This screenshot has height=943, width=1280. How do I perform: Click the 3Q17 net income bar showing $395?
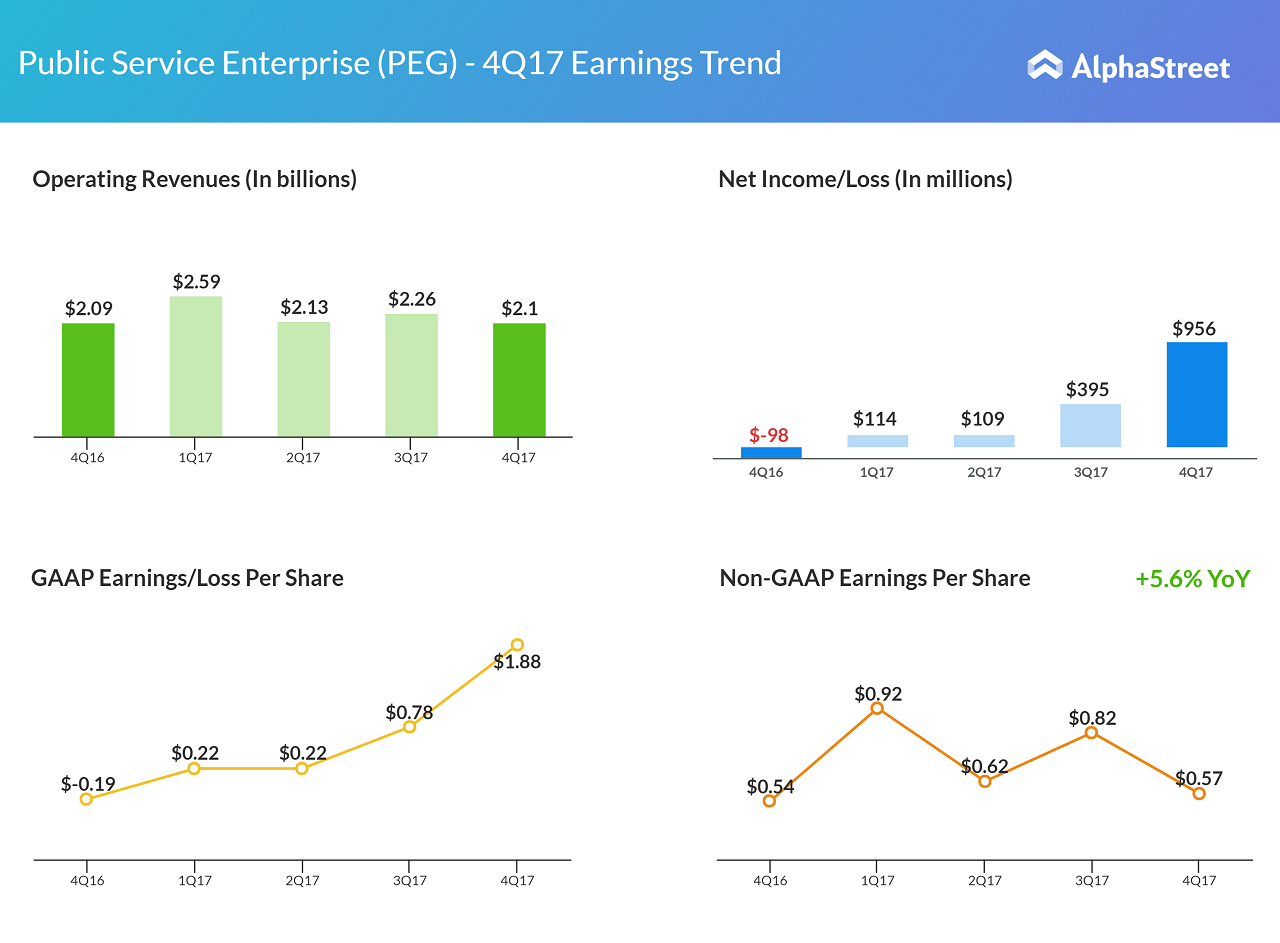pos(1090,425)
